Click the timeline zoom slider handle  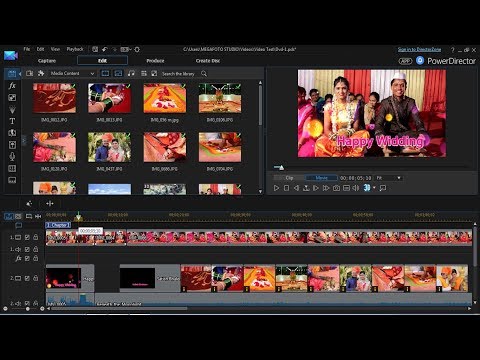(28, 309)
